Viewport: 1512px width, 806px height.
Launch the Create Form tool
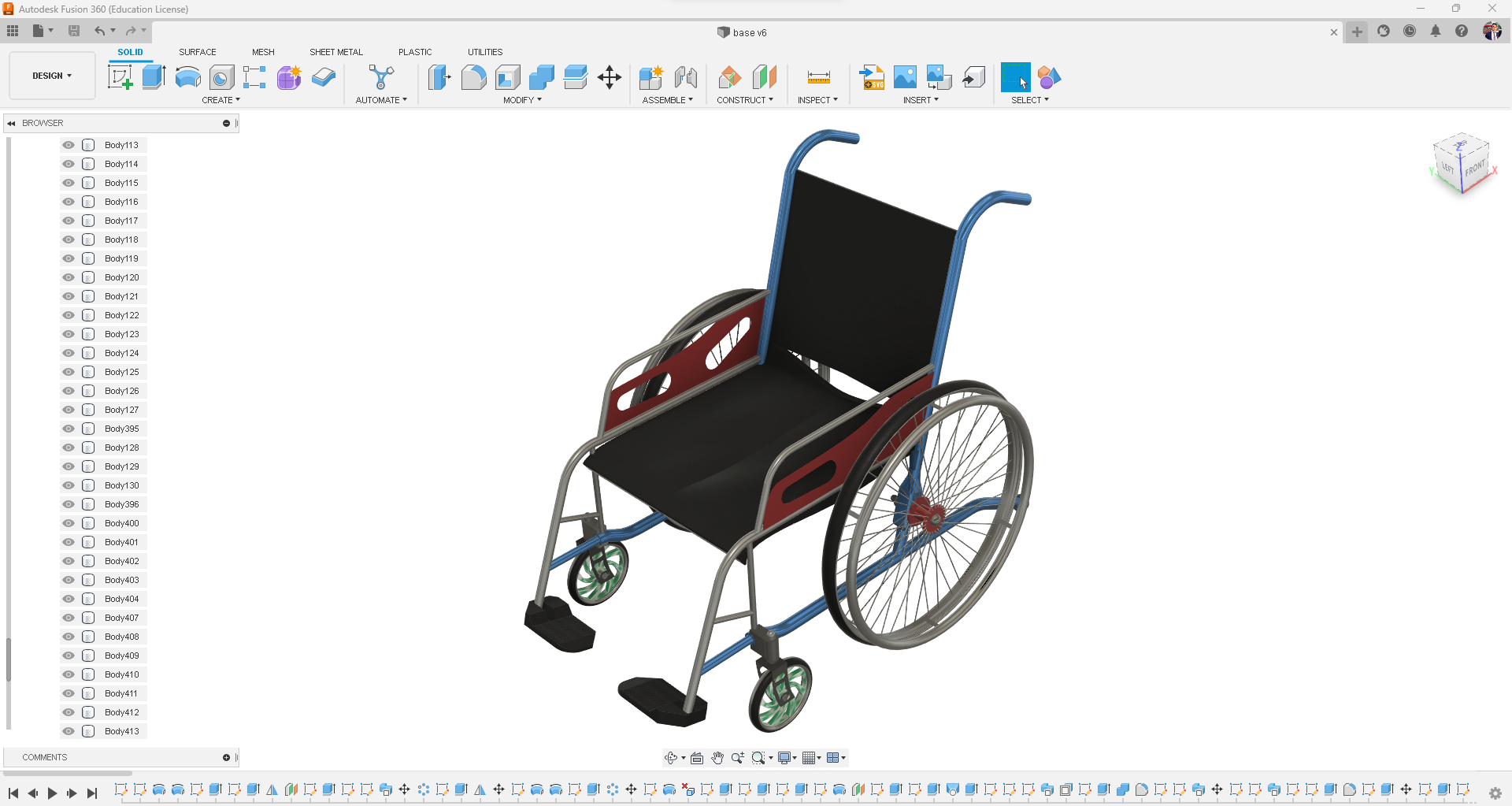point(289,77)
